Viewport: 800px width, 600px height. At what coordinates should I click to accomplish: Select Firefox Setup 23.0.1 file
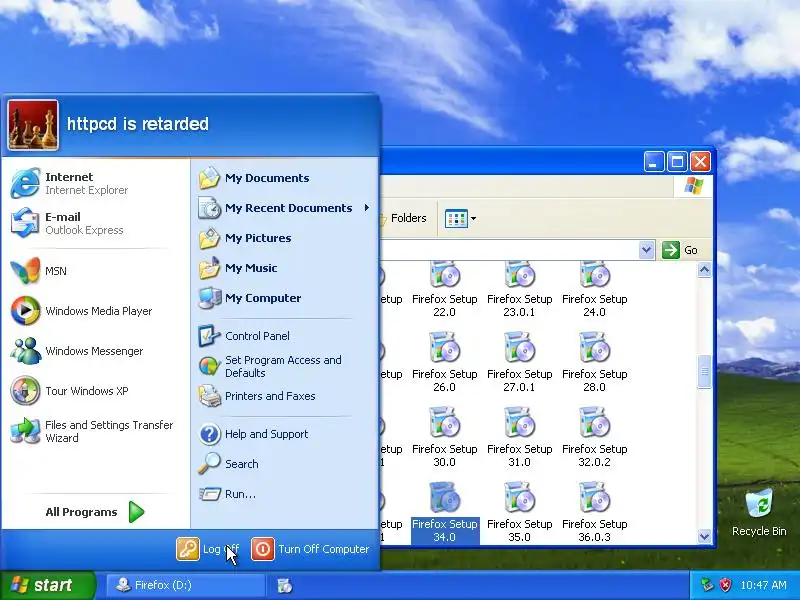(x=519, y=290)
